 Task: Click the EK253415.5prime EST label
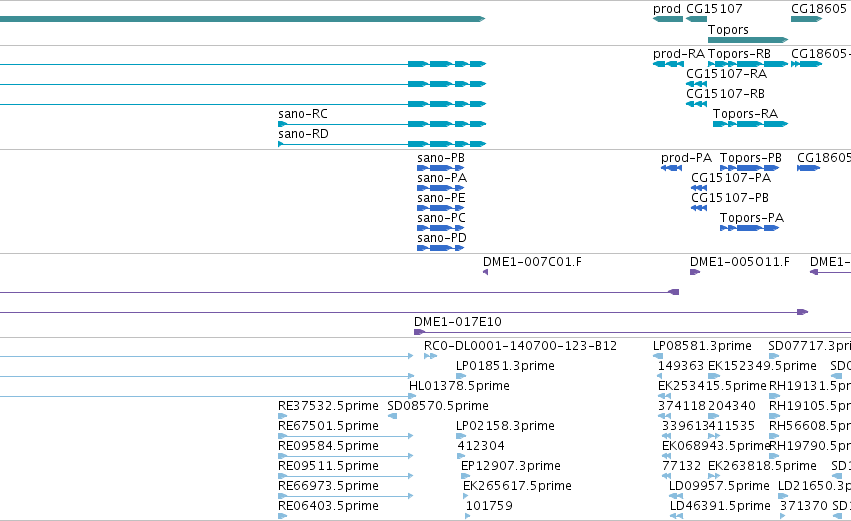point(712,386)
